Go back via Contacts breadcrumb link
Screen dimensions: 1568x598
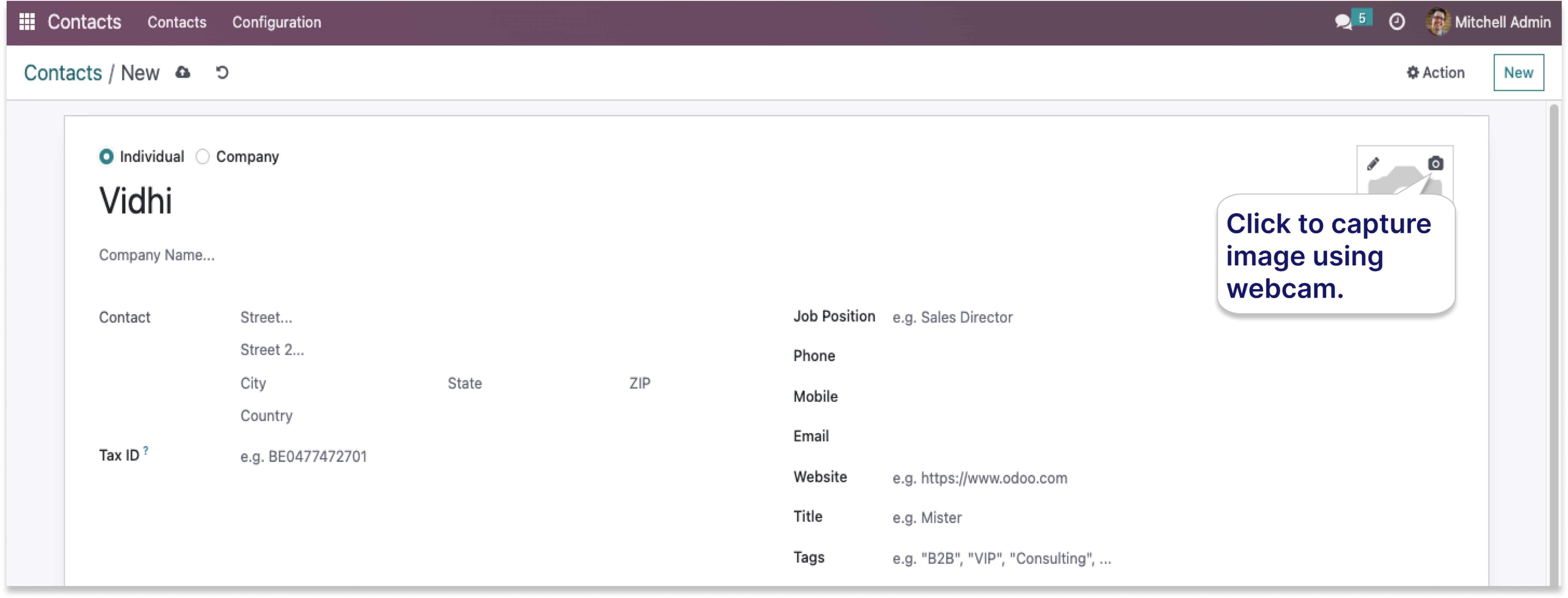click(63, 73)
